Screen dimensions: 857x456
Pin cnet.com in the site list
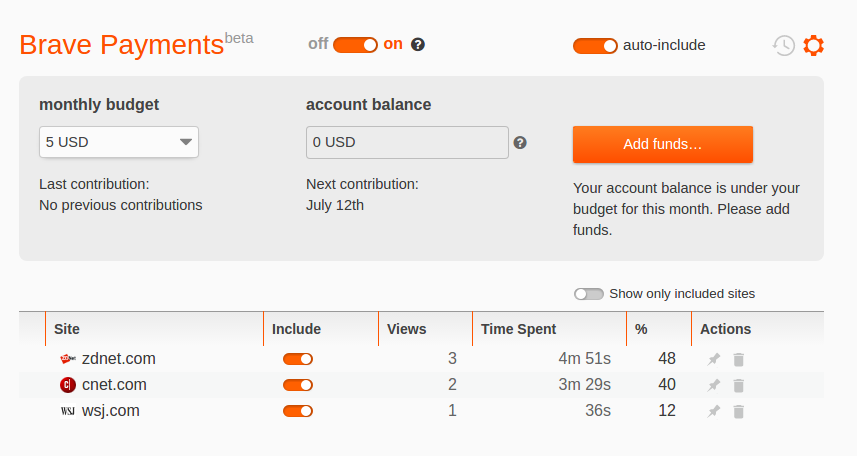point(714,385)
